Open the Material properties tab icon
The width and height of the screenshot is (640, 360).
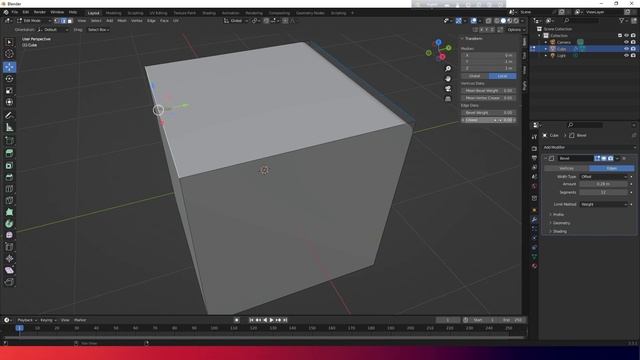click(x=534, y=266)
